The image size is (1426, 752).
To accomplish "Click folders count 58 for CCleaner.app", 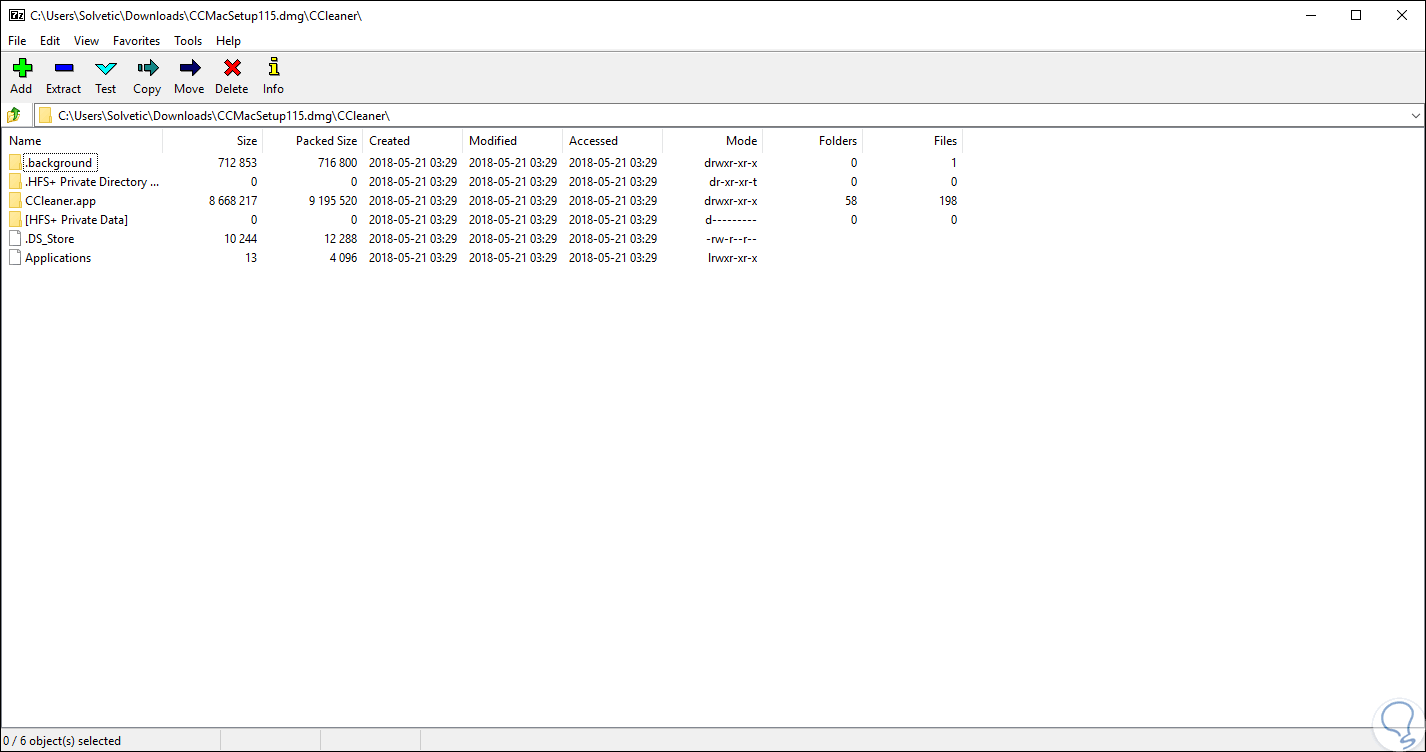I will pos(851,201).
